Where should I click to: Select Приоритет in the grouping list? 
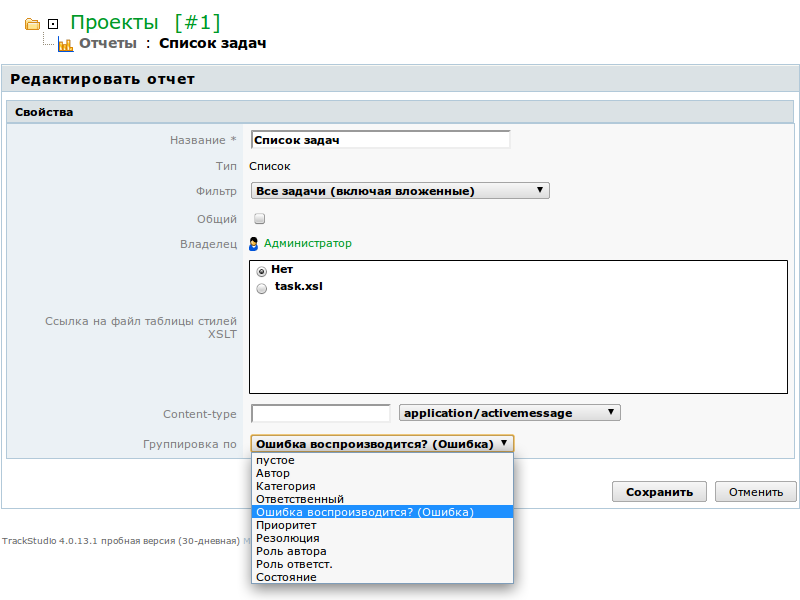(x=286, y=525)
